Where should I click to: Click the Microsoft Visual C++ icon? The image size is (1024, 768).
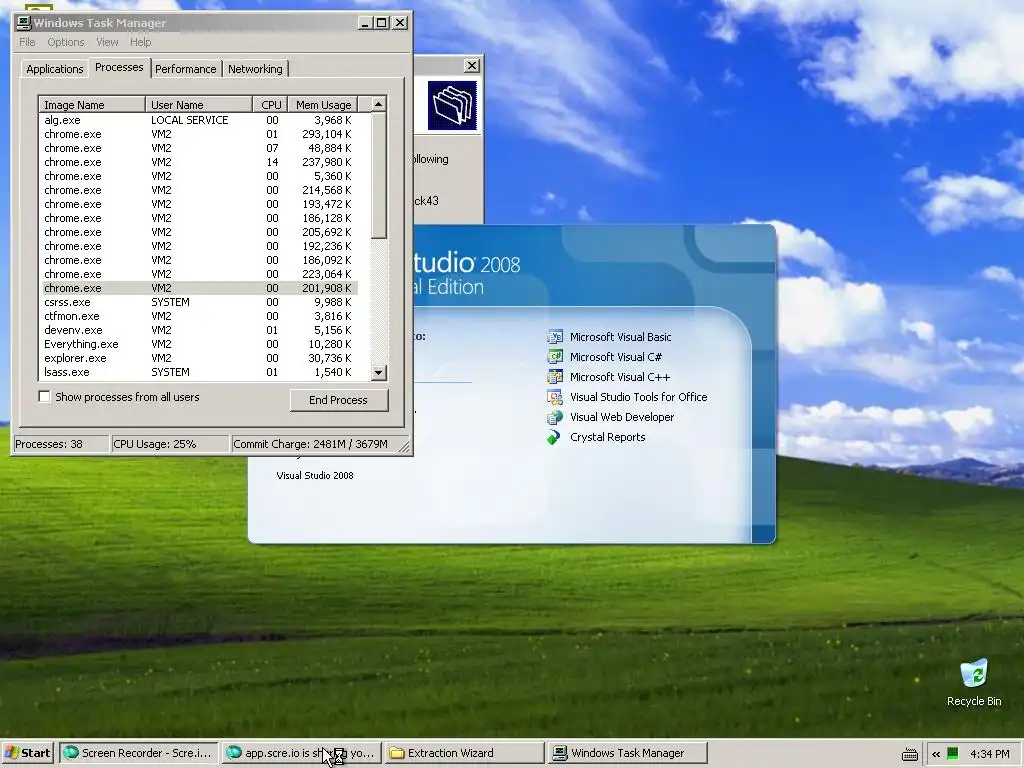pos(554,377)
